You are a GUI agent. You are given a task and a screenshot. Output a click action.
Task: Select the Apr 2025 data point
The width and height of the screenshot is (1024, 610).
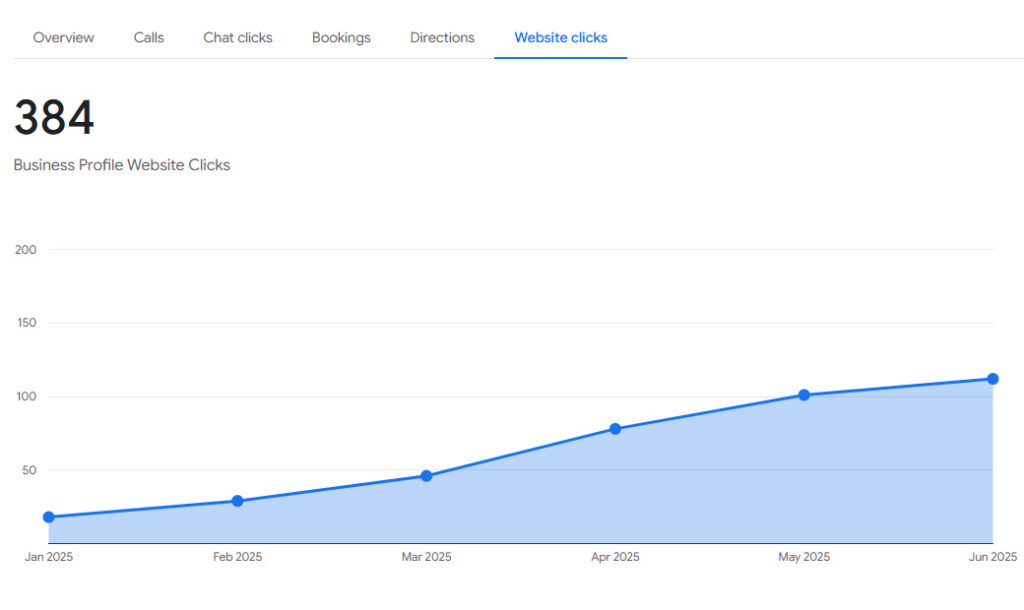[615, 429]
